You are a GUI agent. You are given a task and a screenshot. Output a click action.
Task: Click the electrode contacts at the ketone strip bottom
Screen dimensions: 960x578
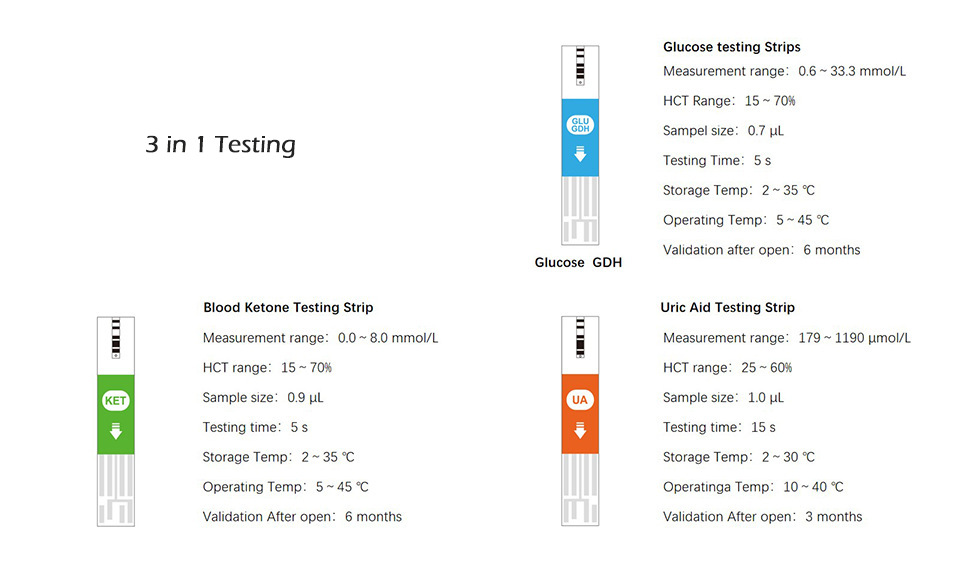pyautogui.click(x=116, y=490)
